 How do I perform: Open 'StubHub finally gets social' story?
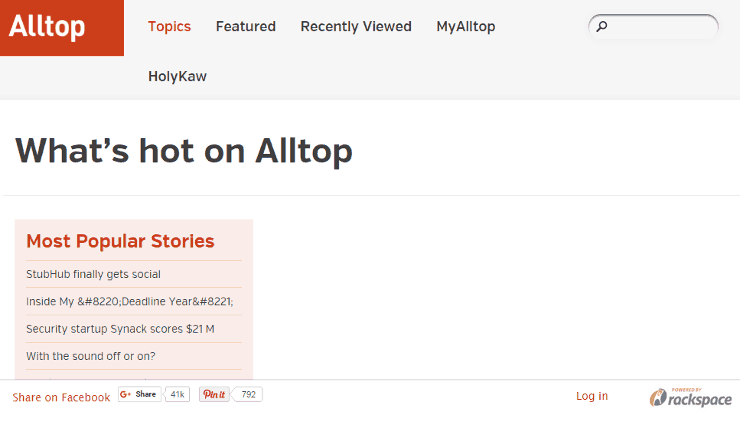(93, 274)
